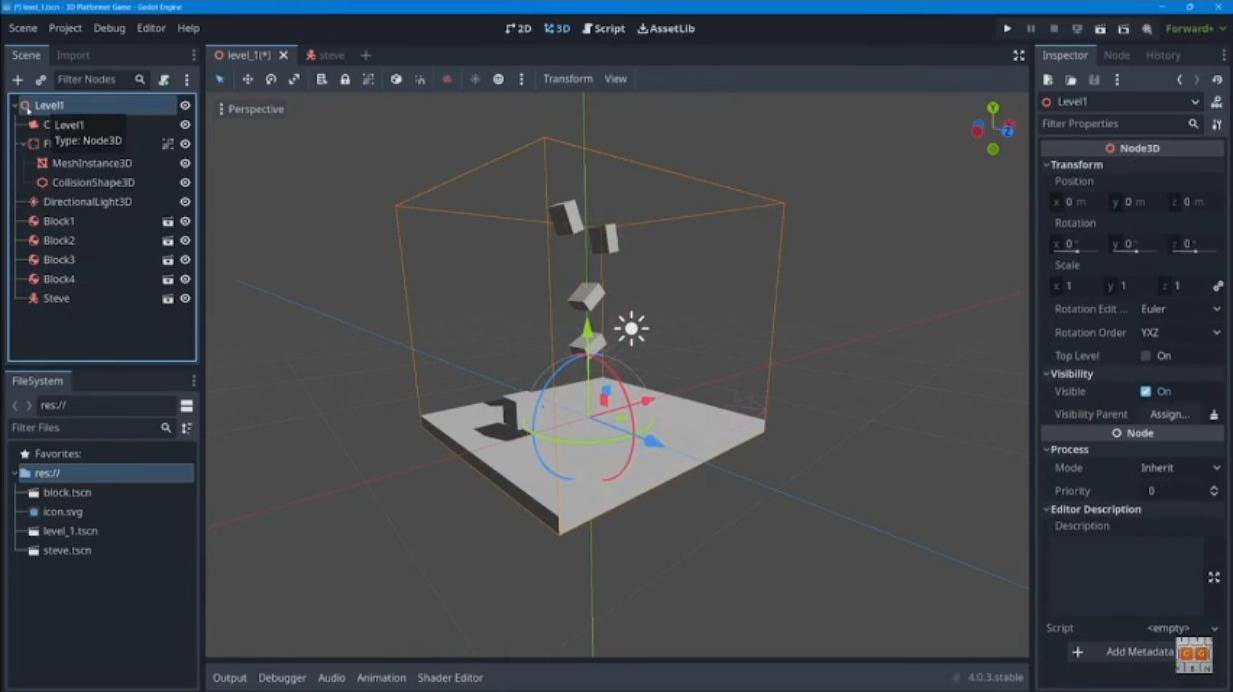Enable the Top Level checkbox
Viewport: 1233px width, 692px height.
pyautogui.click(x=1146, y=356)
